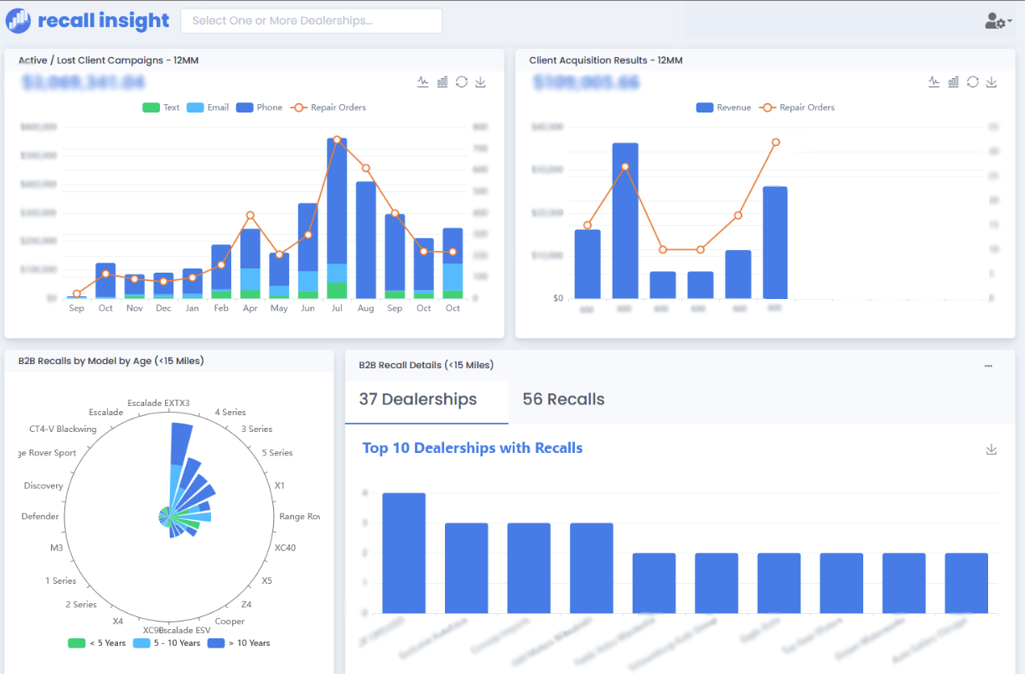Switch Active/Lost Client Campaigns to bar chart view
The image size is (1025, 674).
coord(442,82)
